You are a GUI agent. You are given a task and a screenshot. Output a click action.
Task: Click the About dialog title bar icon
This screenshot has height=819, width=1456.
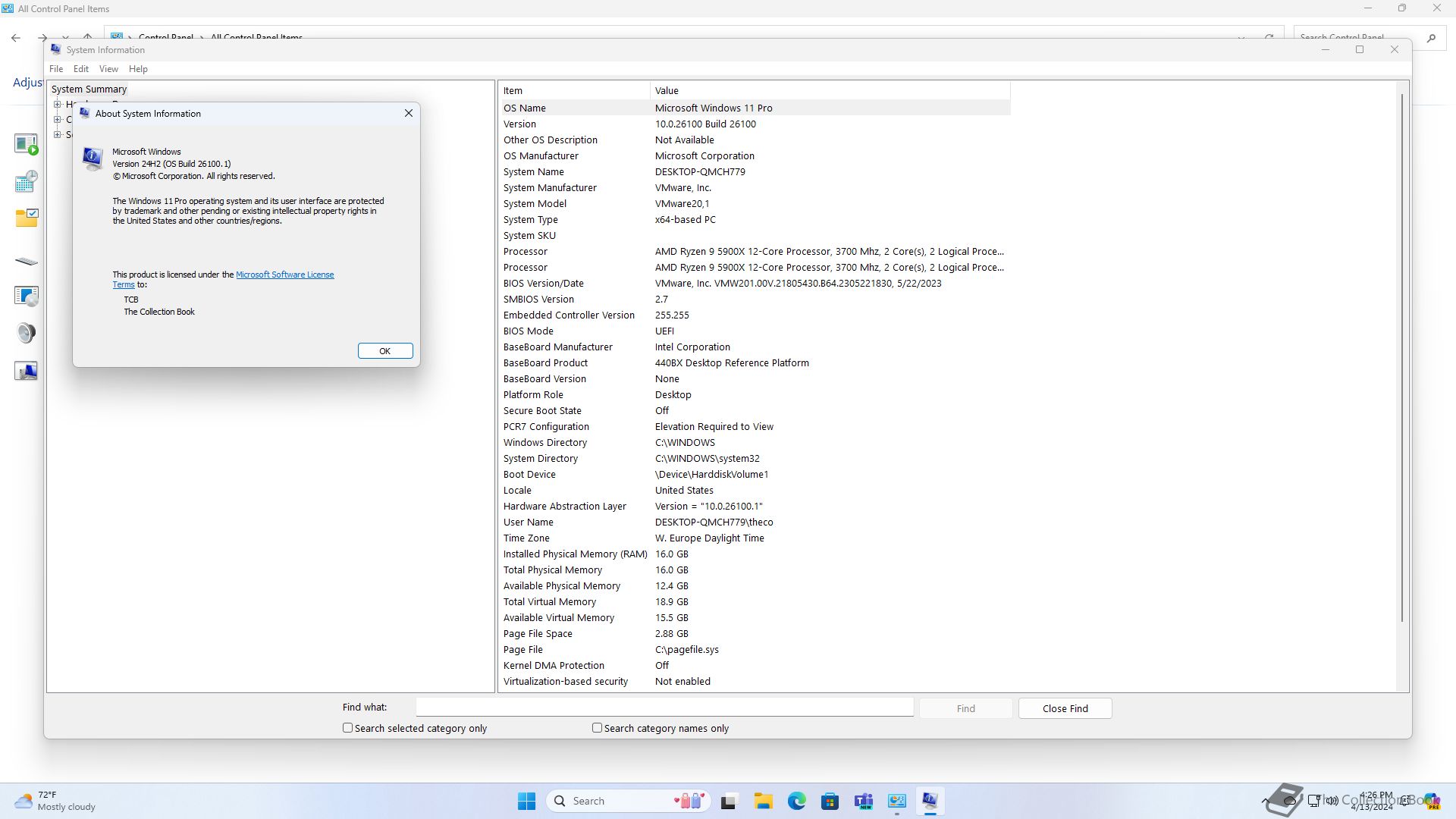coord(85,113)
